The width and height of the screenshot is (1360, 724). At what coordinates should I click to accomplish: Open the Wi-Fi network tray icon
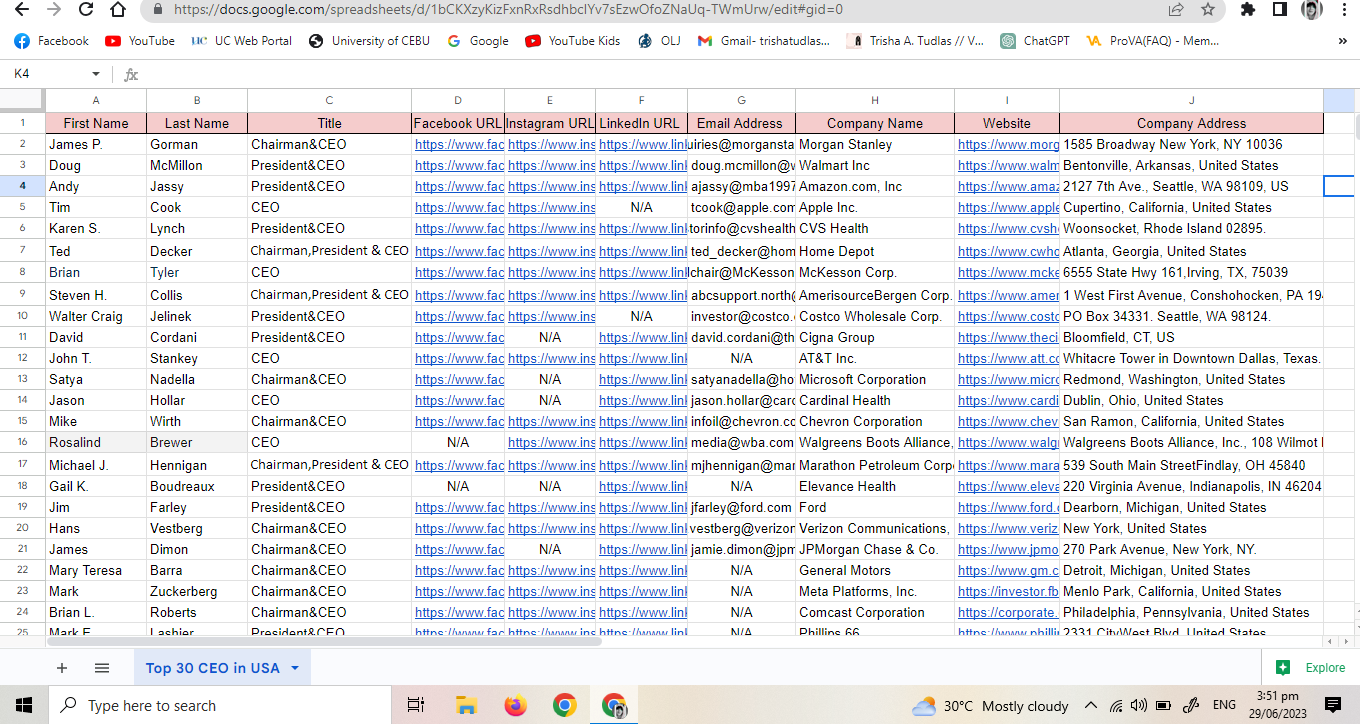1116,705
